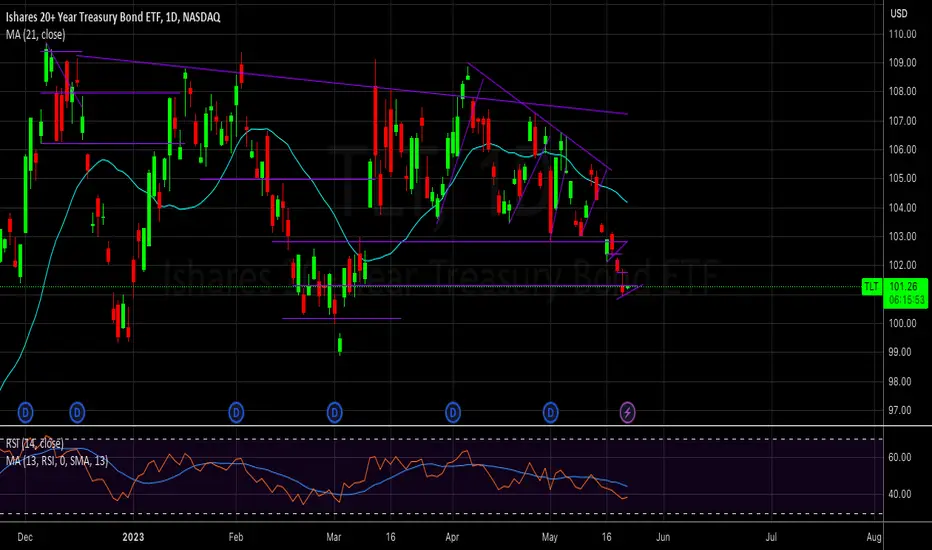Click the 100.00 price axis label

point(902,323)
